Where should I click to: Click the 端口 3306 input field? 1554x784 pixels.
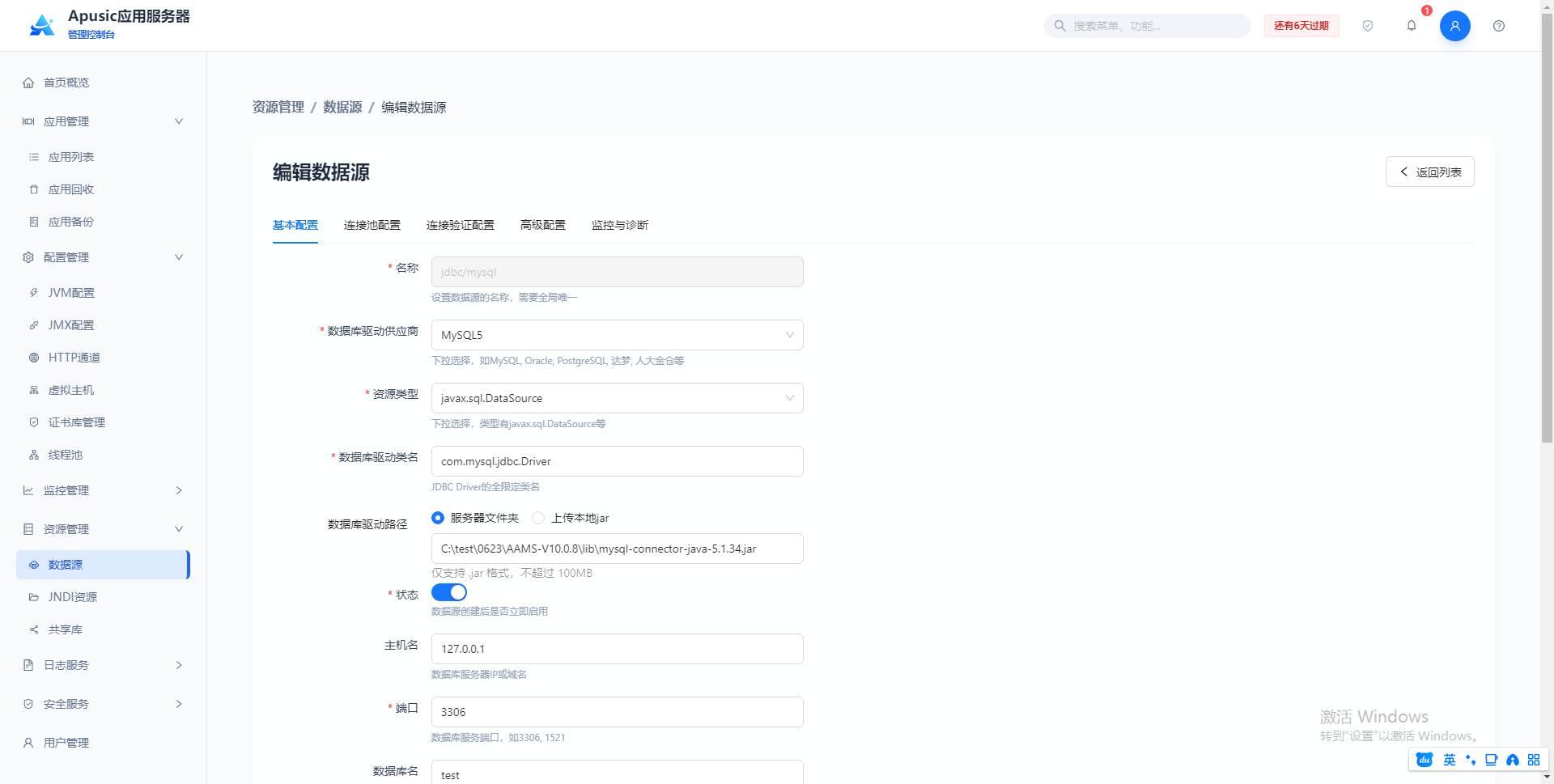tap(617, 712)
